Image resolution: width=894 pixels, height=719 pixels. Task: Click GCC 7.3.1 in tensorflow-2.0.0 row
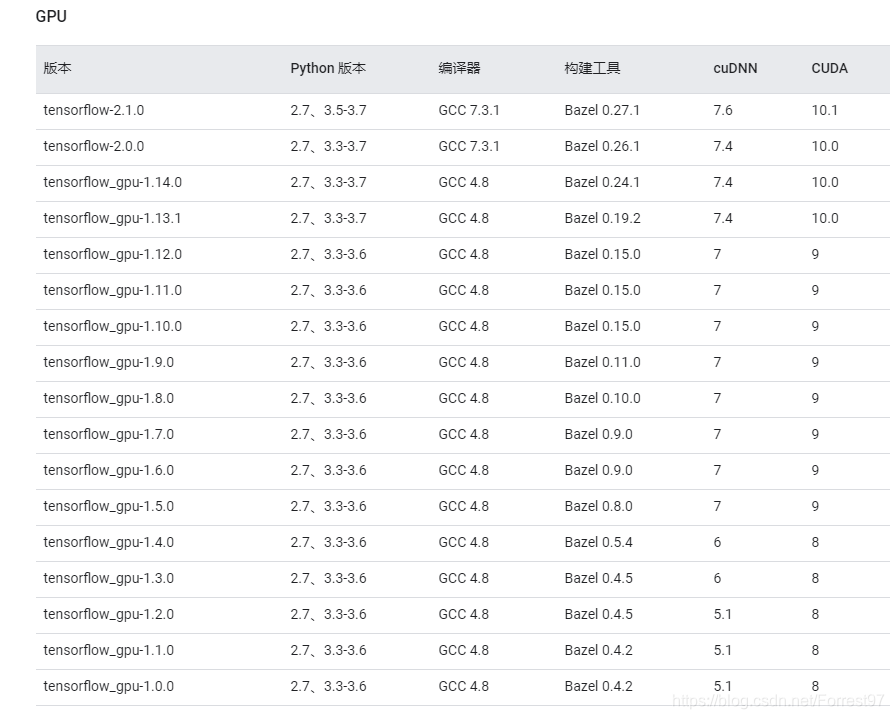coord(469,146)
